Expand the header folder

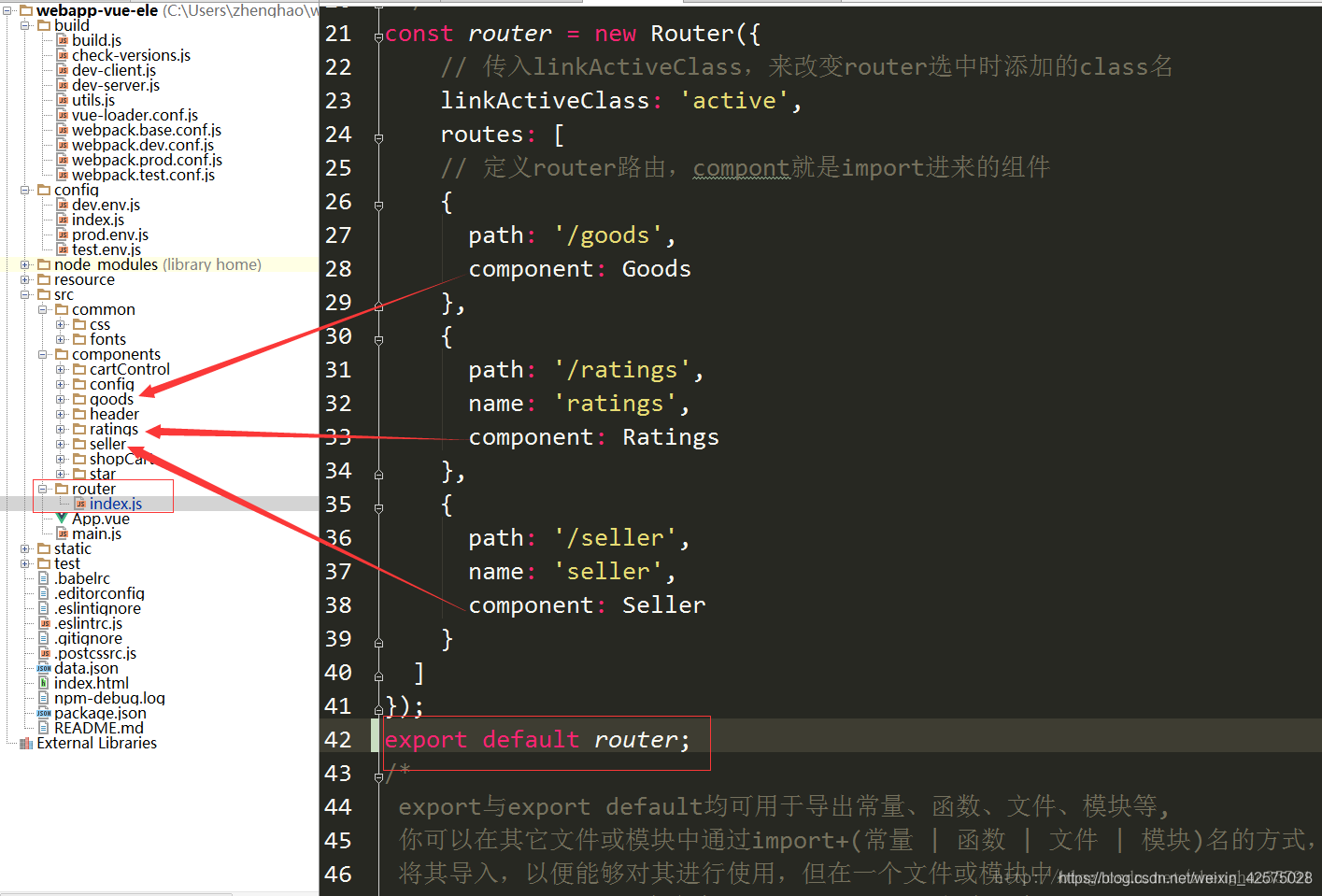click(61, 414)
